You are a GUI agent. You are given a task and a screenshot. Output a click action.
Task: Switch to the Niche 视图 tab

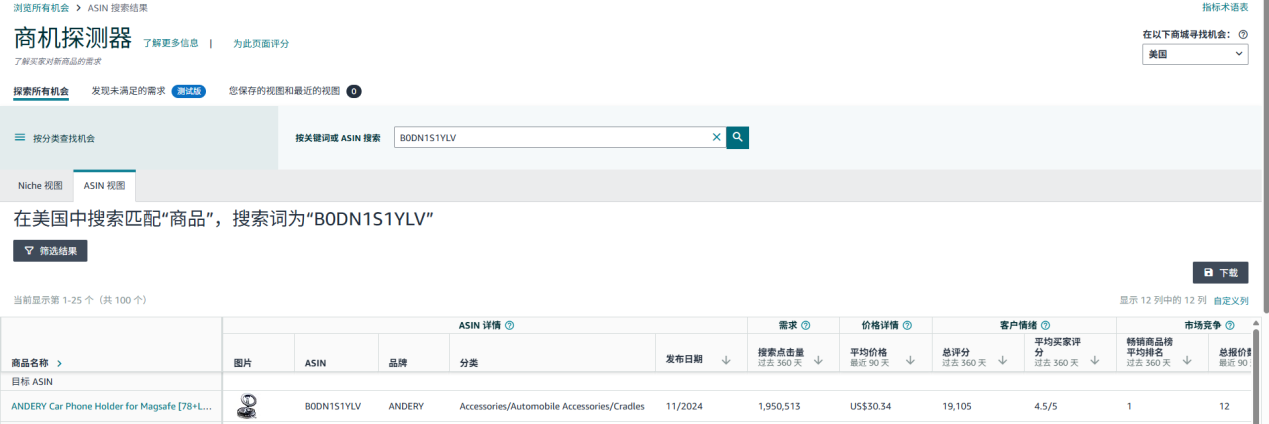coord(40,186)
